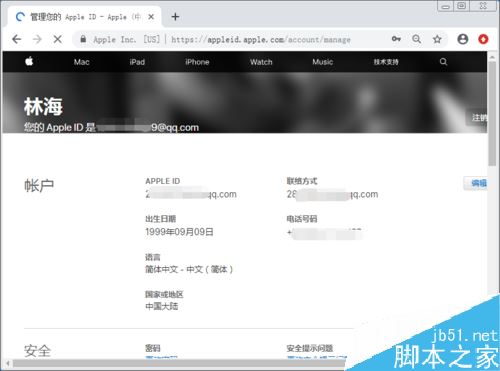Click the address bar URL field
Image resolution: width=500 pixels, height=371 pixels.
(x=261, y=40)
